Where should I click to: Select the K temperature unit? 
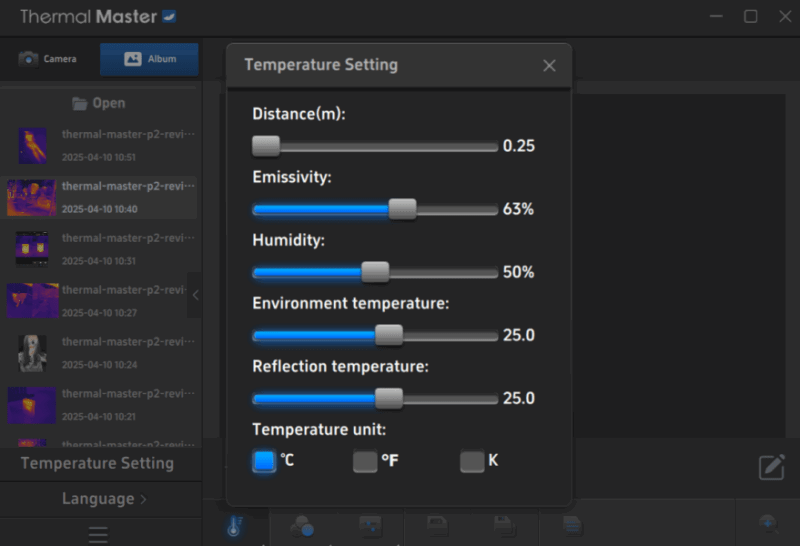(x=472, y=461)
